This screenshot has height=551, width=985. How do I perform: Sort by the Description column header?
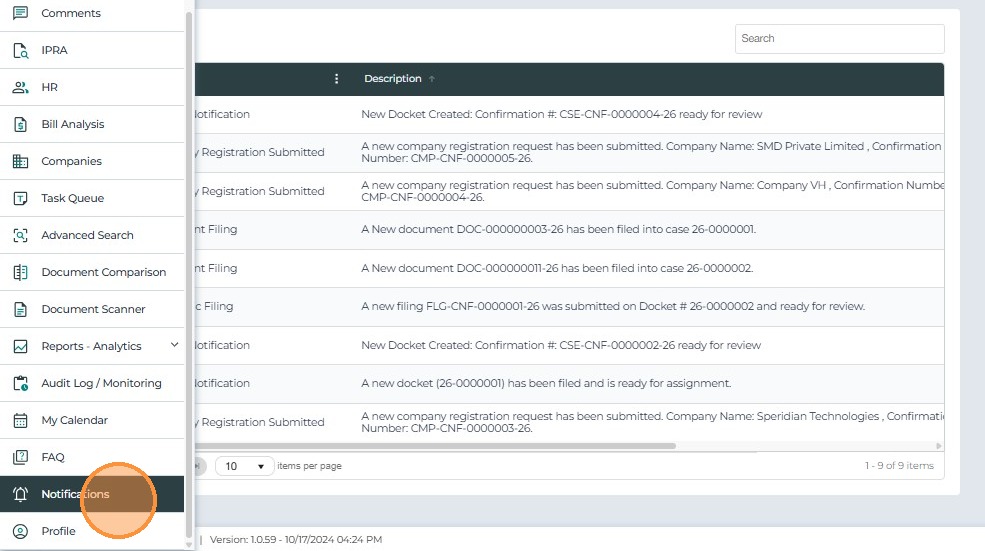pyautogui.click(x=393, y=79)
